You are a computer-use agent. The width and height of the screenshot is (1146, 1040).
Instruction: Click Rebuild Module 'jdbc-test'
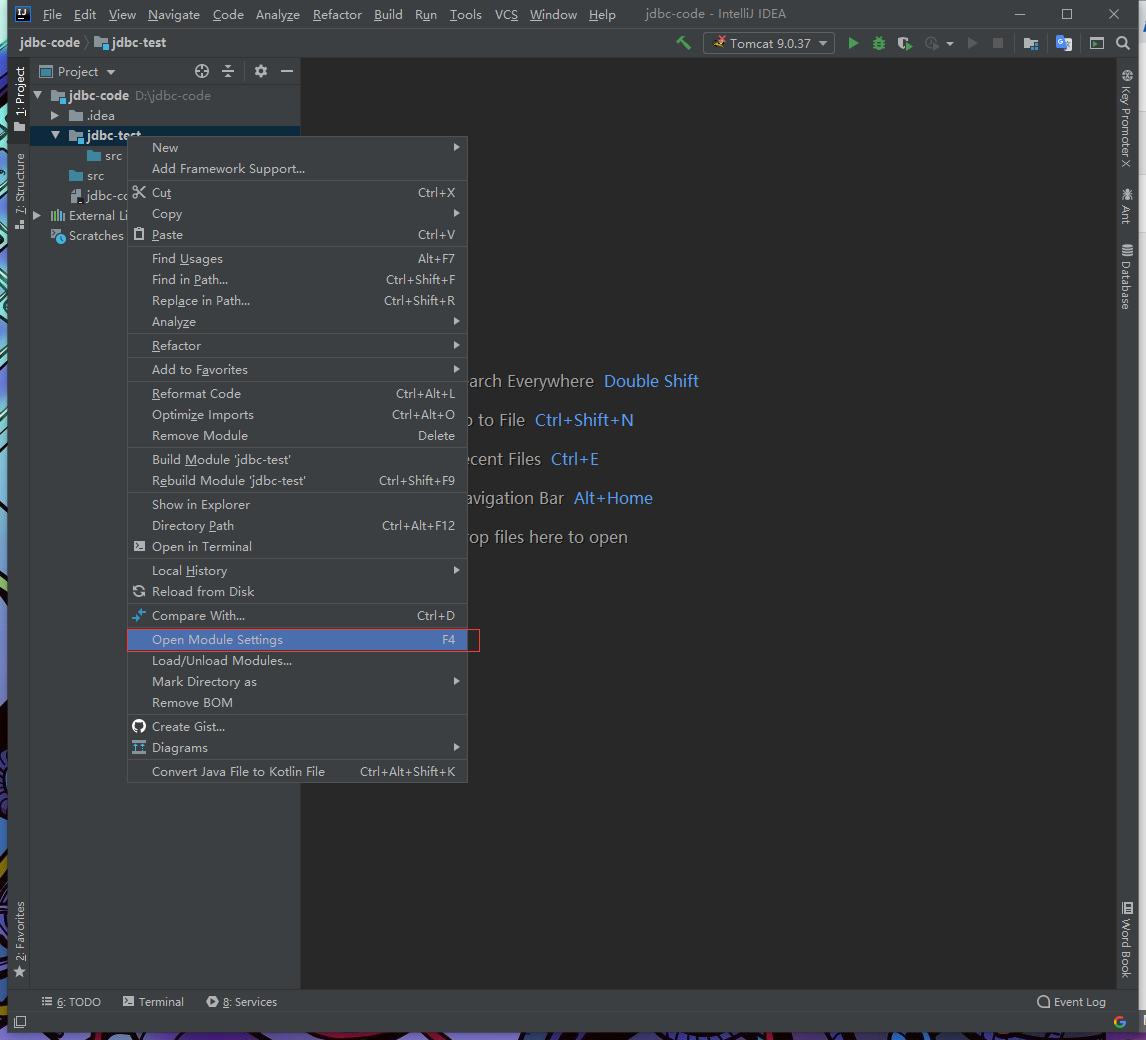tap(297, 480)
